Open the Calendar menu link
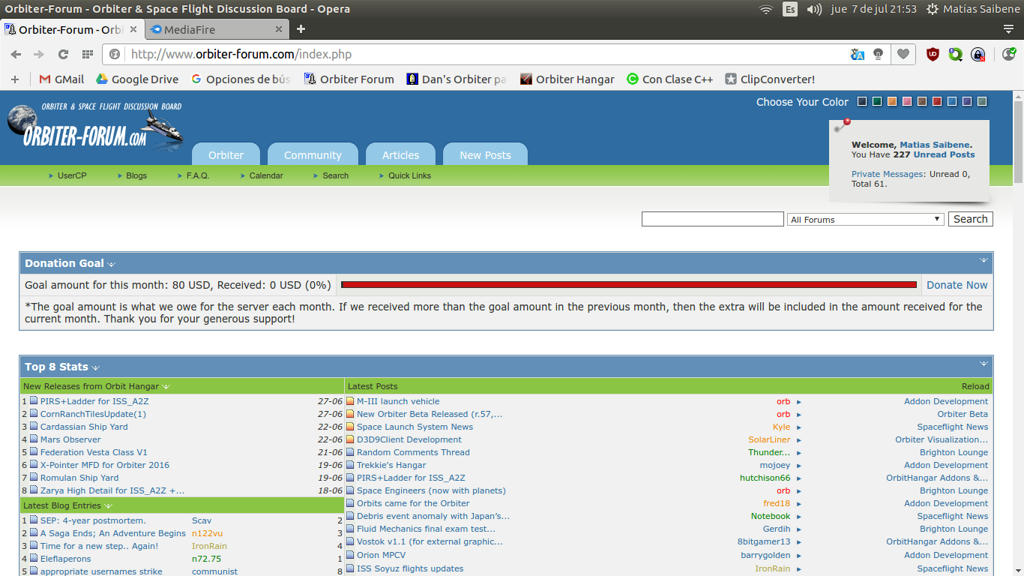This screenshot has height=576, width=1024. (x=266, y=176)
